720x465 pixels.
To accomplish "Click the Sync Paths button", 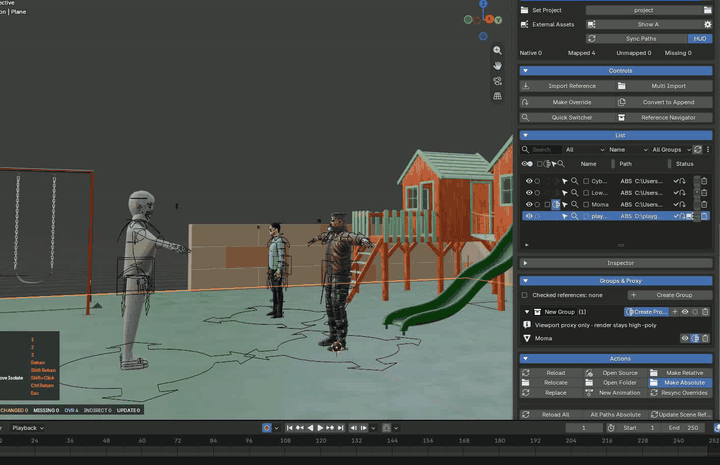I will point(637,39).
